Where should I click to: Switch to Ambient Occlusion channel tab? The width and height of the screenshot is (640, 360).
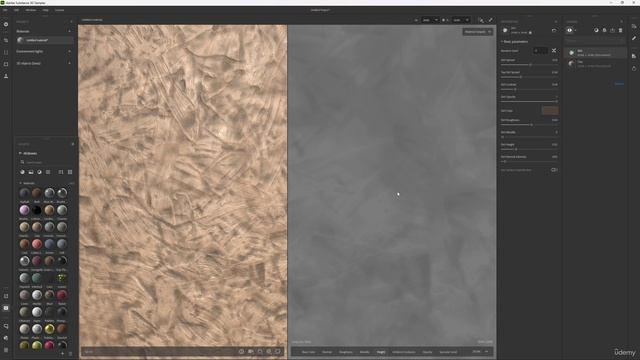(x=404, y=352)
